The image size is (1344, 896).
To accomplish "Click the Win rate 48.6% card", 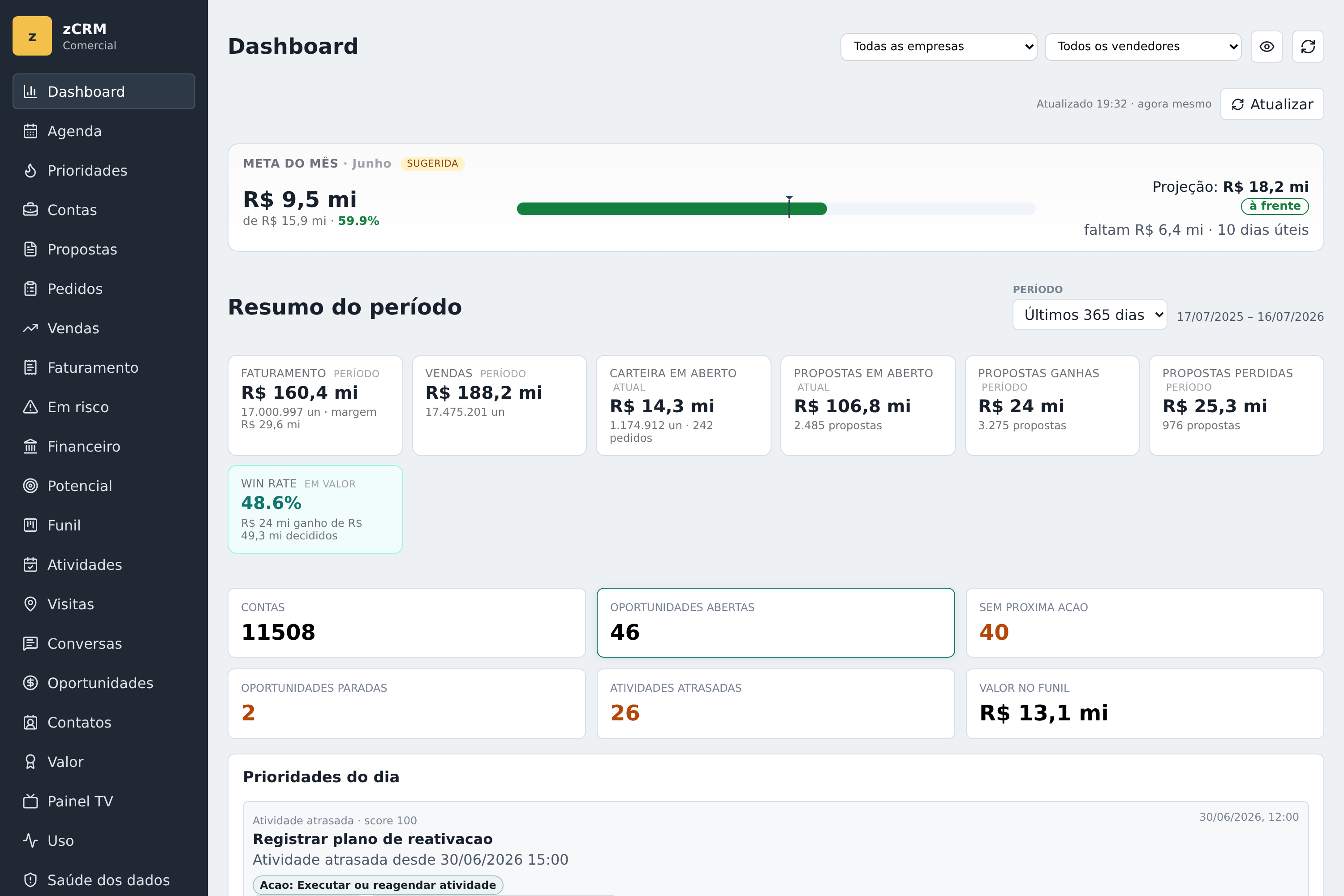I will [x=315, y=509].
